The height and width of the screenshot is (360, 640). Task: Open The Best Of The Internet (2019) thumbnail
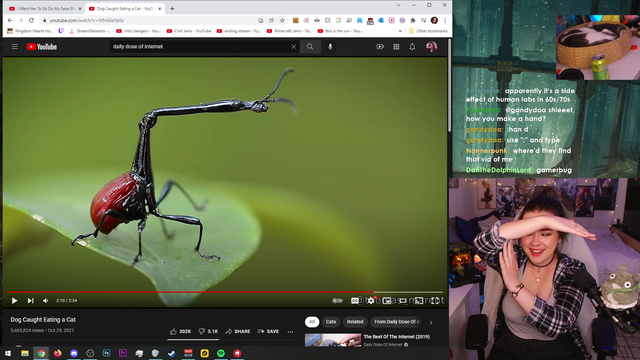point(333,340)
